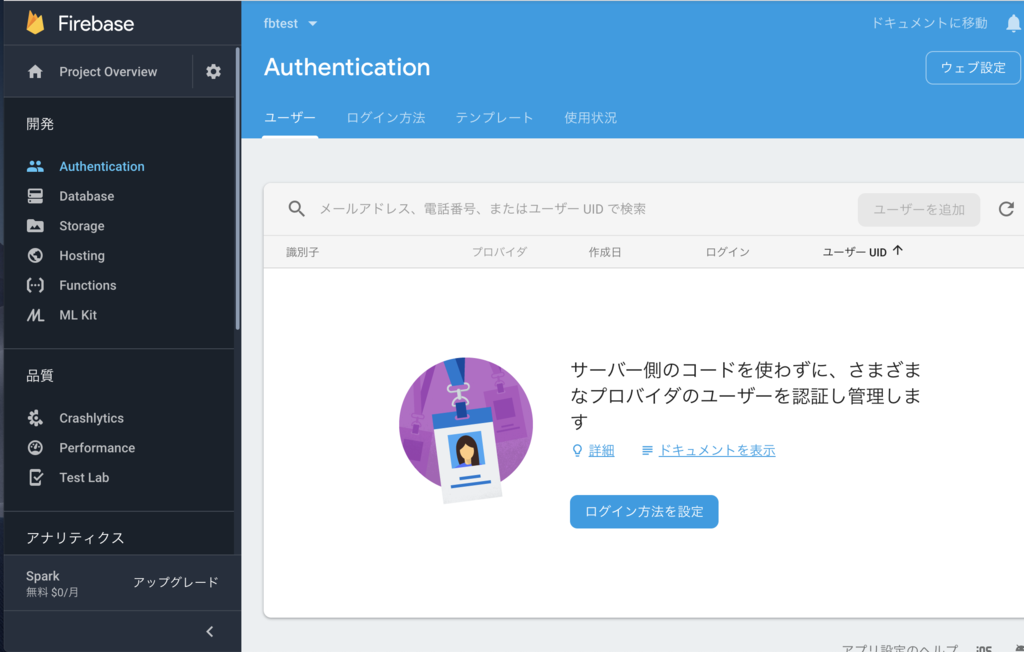Click the Project Overview home icon
Viewport: 1024px width, 652px height.
click(x=35, y=71)
